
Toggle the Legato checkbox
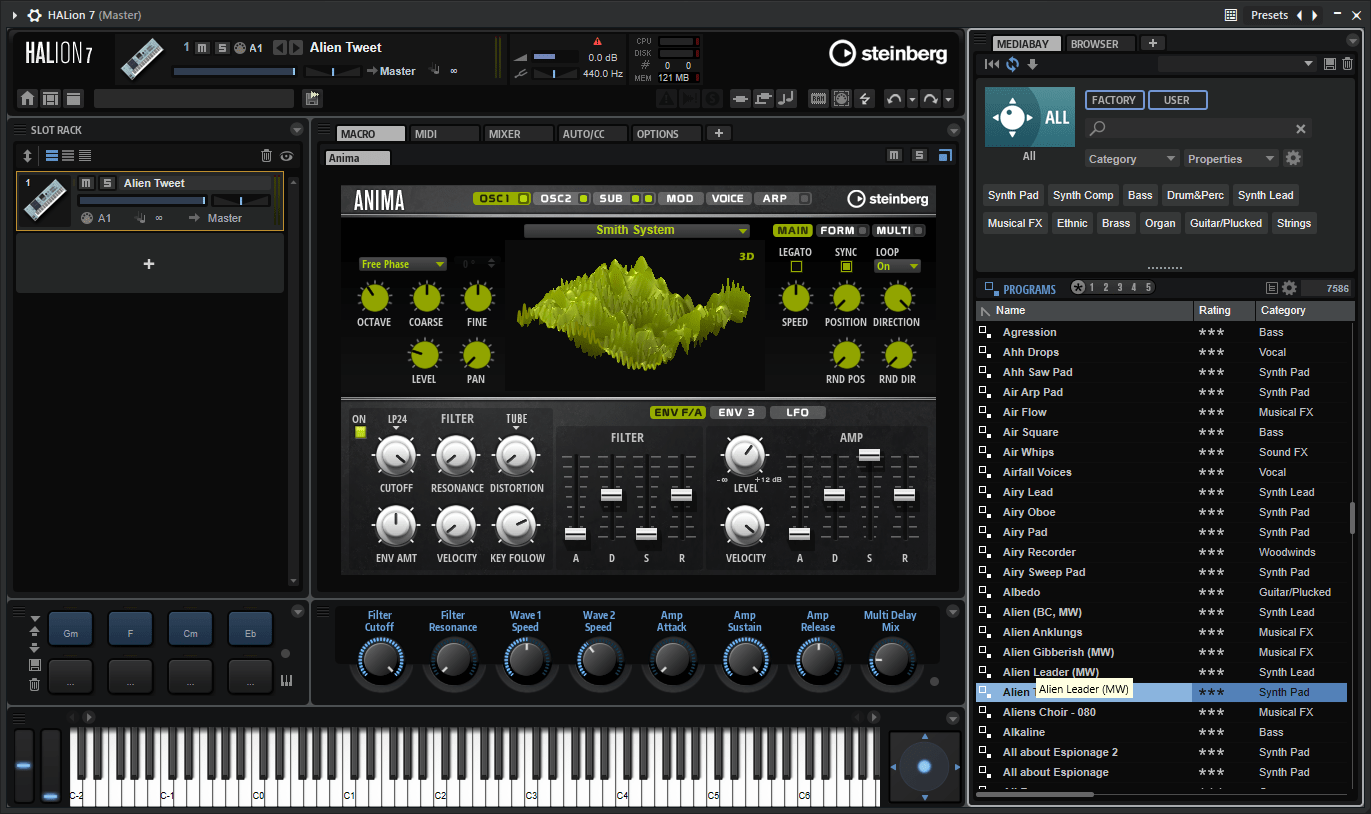click(796, 267)
